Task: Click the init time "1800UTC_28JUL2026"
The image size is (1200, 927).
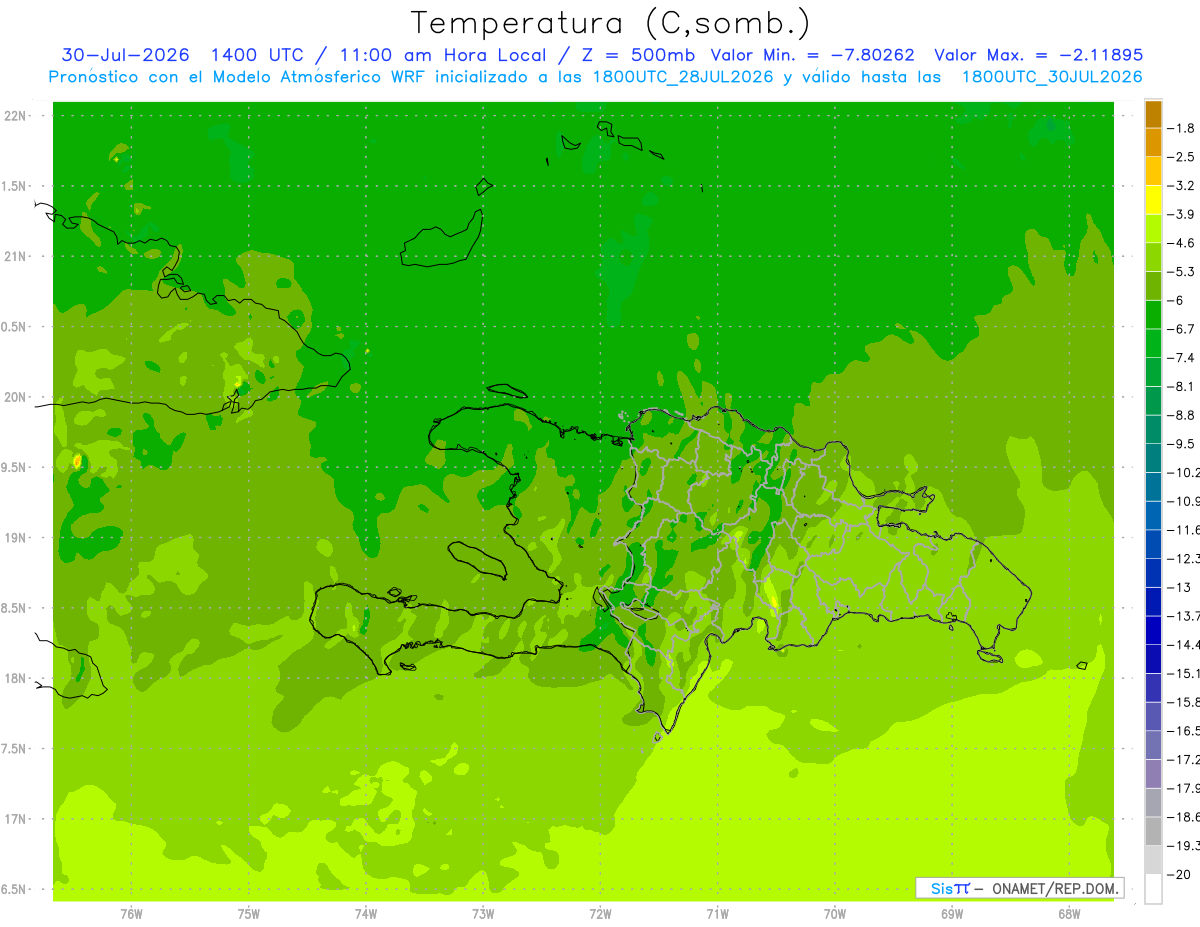Action: click(682, 77)
